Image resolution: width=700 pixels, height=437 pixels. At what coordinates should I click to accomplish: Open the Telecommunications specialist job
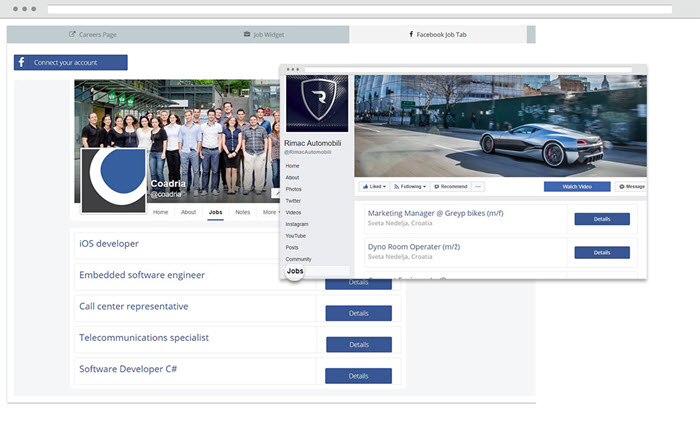point(144,337)
